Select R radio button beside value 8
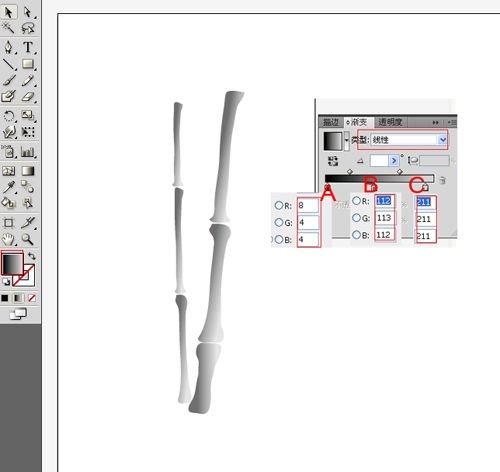Image resolution: width=500 pixels, height=472 pixels. click(279, 205)
